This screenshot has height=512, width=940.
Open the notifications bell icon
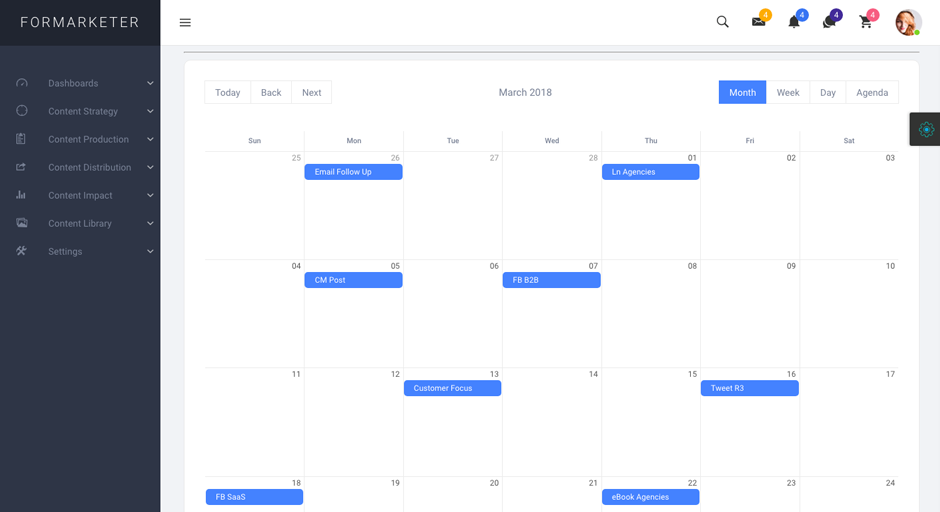[794, 22]
